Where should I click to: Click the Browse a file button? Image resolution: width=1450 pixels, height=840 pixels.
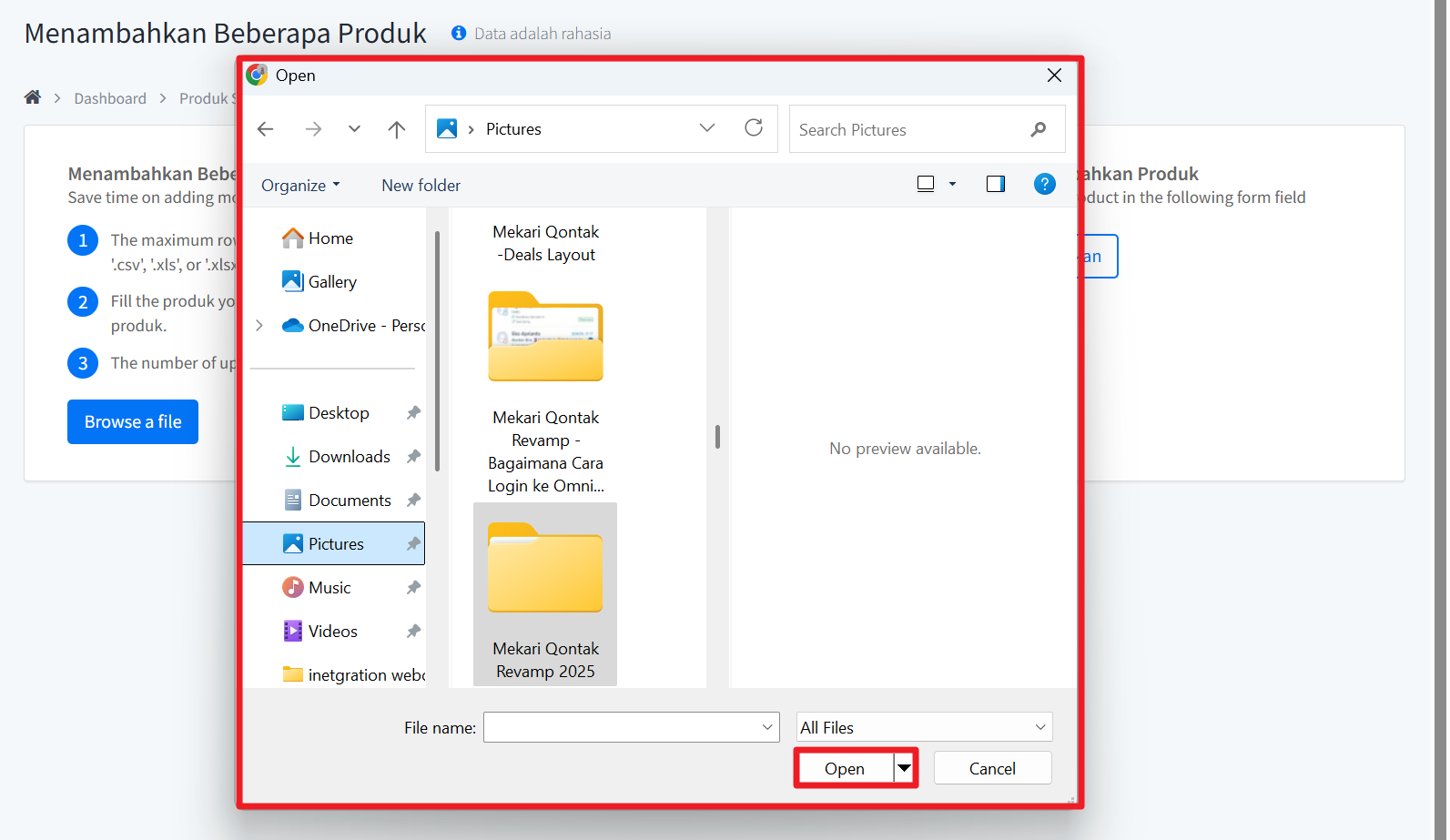point(133,422)
